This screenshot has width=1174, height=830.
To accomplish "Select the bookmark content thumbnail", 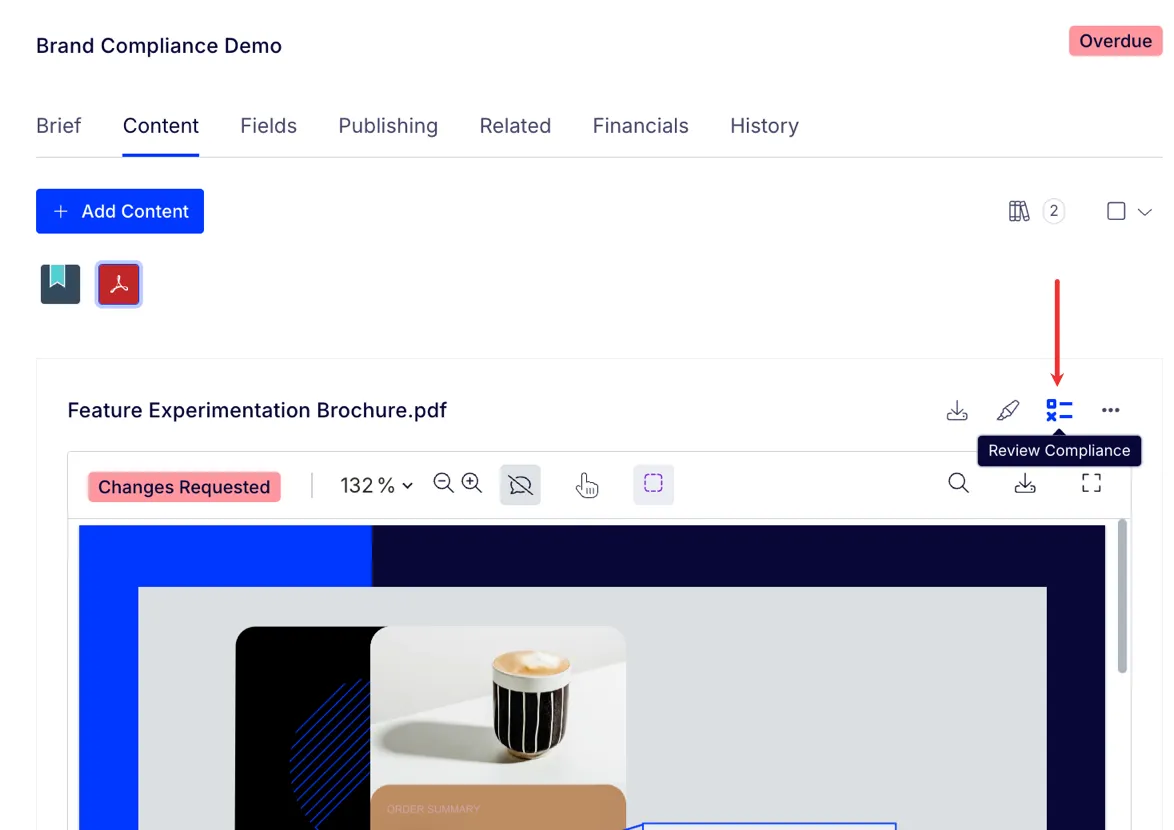I will [61, 284].
